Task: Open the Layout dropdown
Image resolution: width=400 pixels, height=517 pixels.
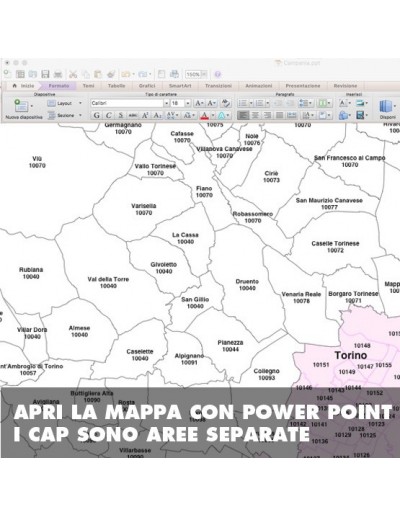Action: coord(64,103)
